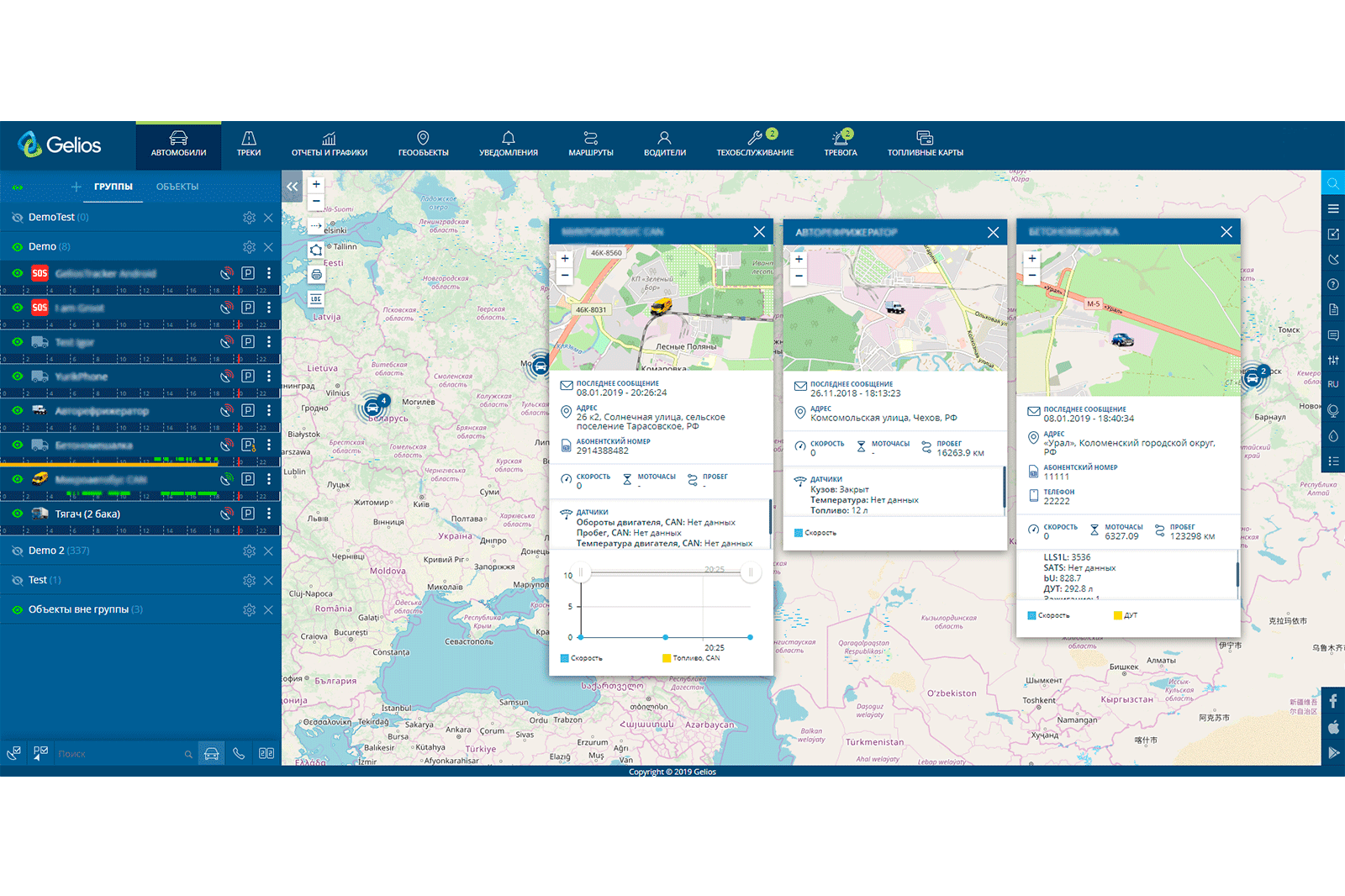The width and height of the screenshot is (1345, 896).
Task: Switch to the Объекты tab in left panel
Action: (x=177, y=187)
